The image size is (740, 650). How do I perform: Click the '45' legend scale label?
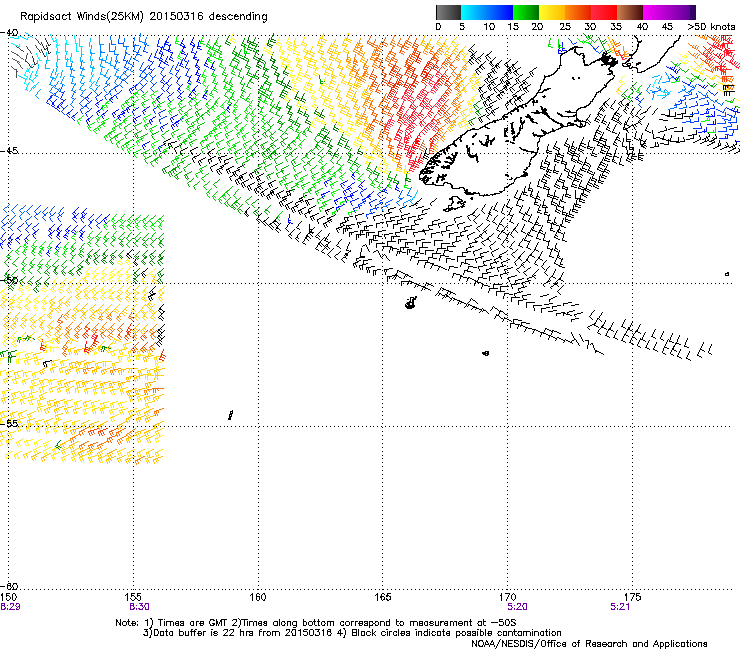[667, 27]
